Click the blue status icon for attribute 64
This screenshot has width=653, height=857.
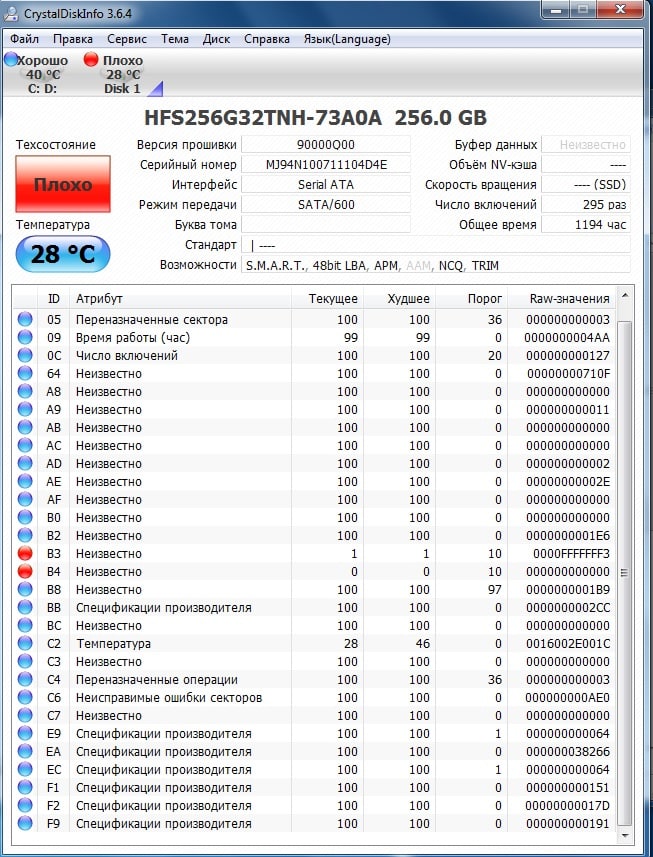point(25,373)
